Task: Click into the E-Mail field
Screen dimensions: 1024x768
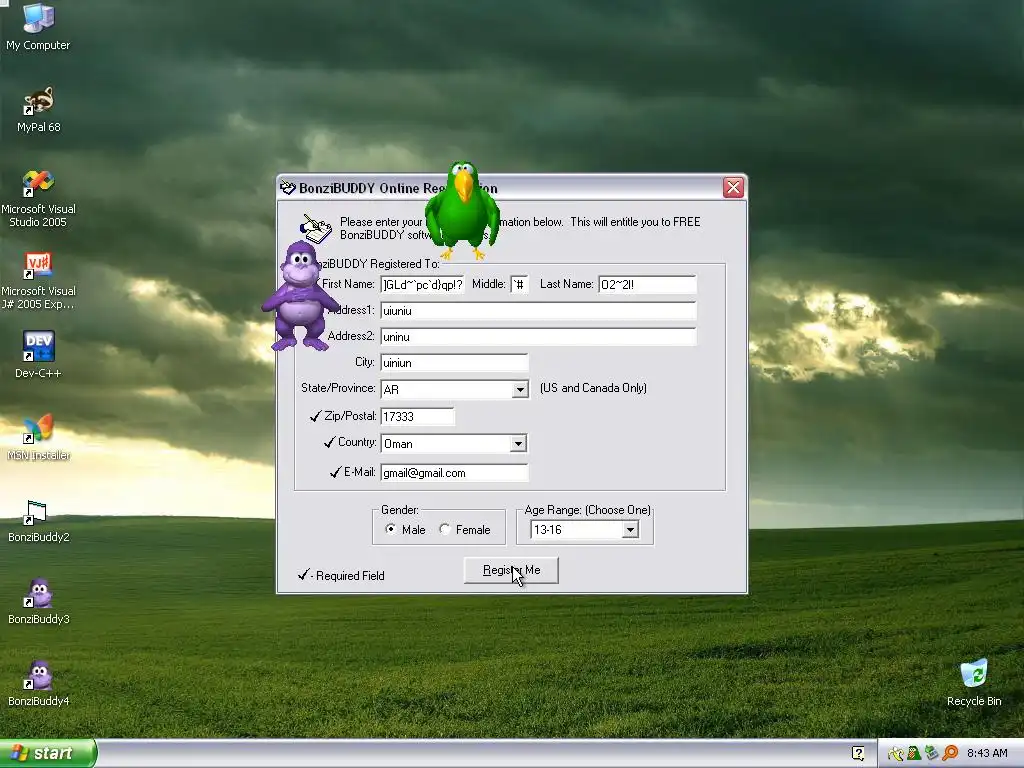Action: click(454, 472)
